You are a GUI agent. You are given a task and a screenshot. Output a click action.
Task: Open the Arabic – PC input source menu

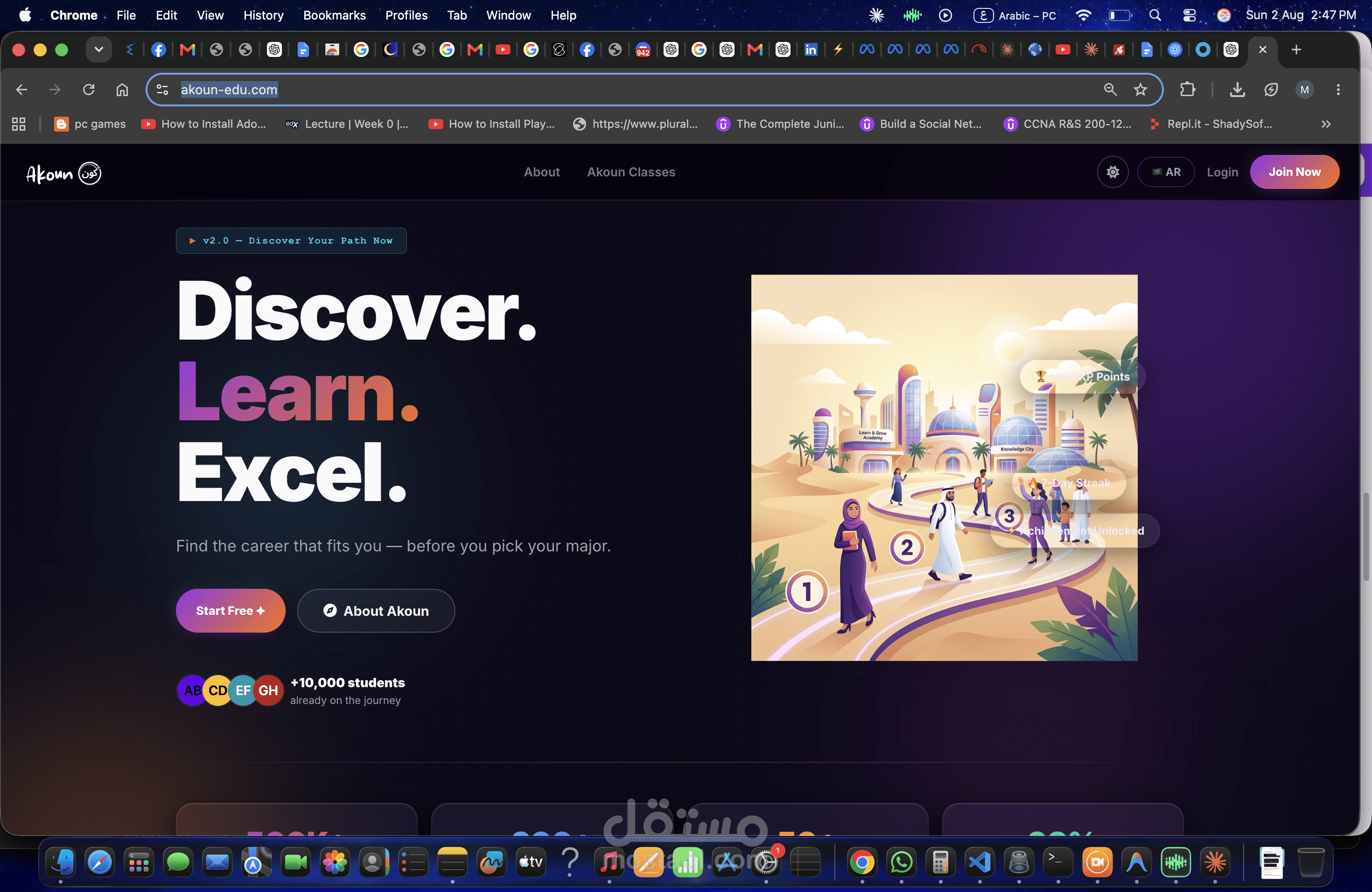tap(1015, 15)
